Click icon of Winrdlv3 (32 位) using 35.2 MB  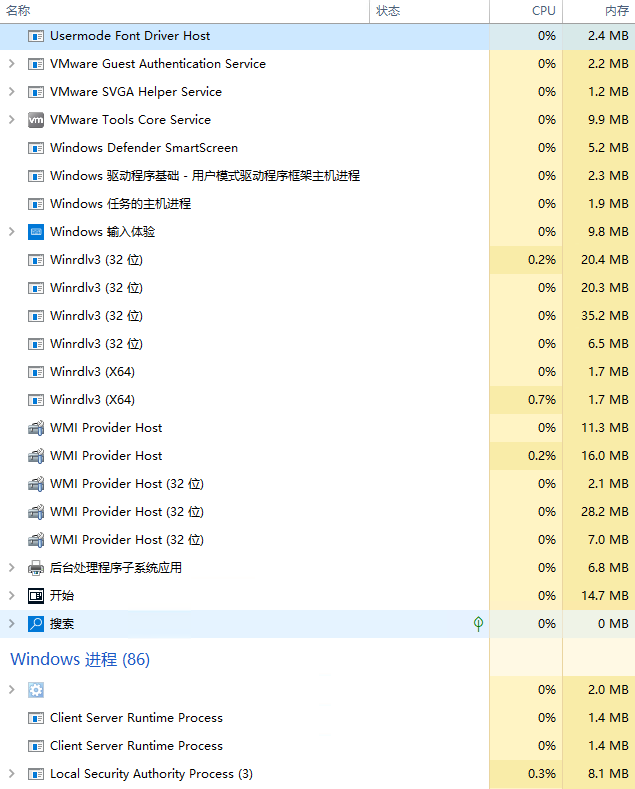click(36, 316)
